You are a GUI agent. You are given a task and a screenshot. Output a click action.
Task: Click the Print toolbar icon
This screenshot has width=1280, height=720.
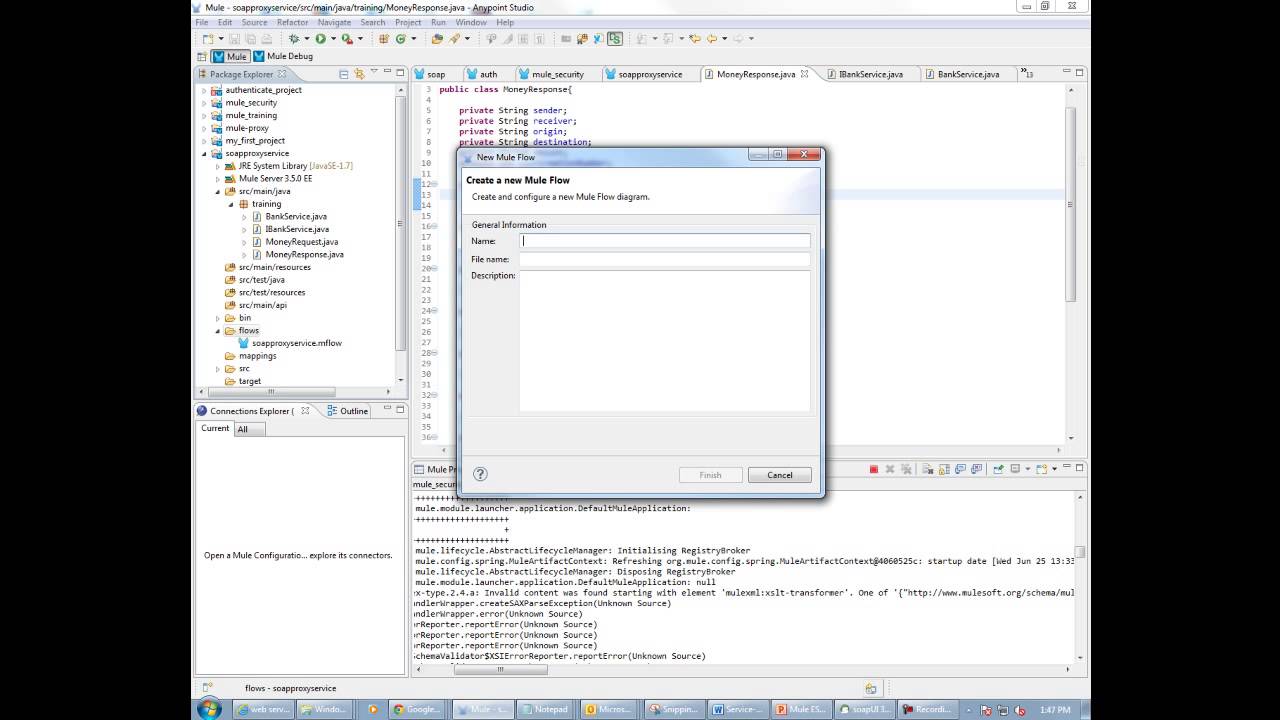[265, 39]
